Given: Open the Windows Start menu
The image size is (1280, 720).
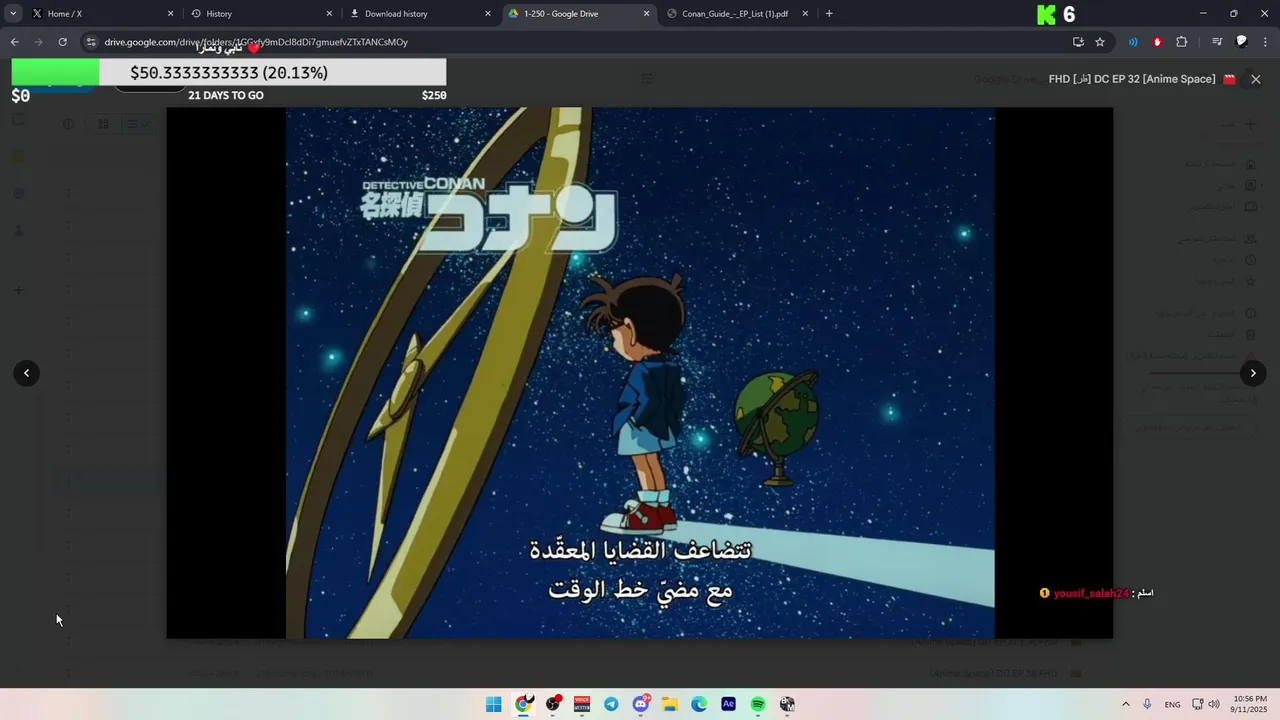Looking at the screenshot, I should pos(493,705).
